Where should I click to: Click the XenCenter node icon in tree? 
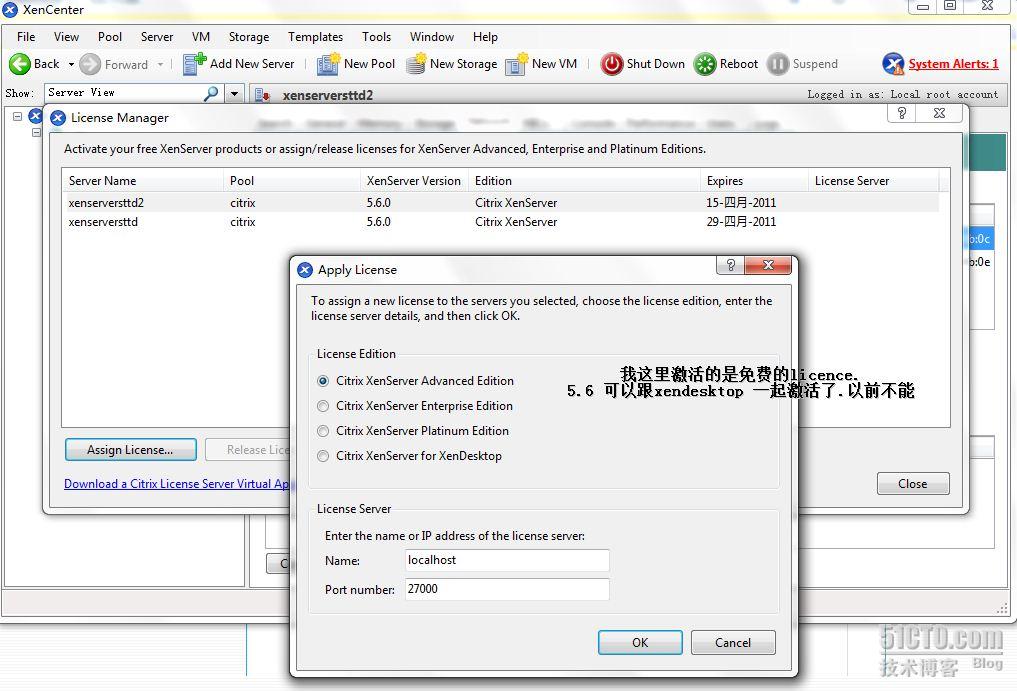pos(36,116)
